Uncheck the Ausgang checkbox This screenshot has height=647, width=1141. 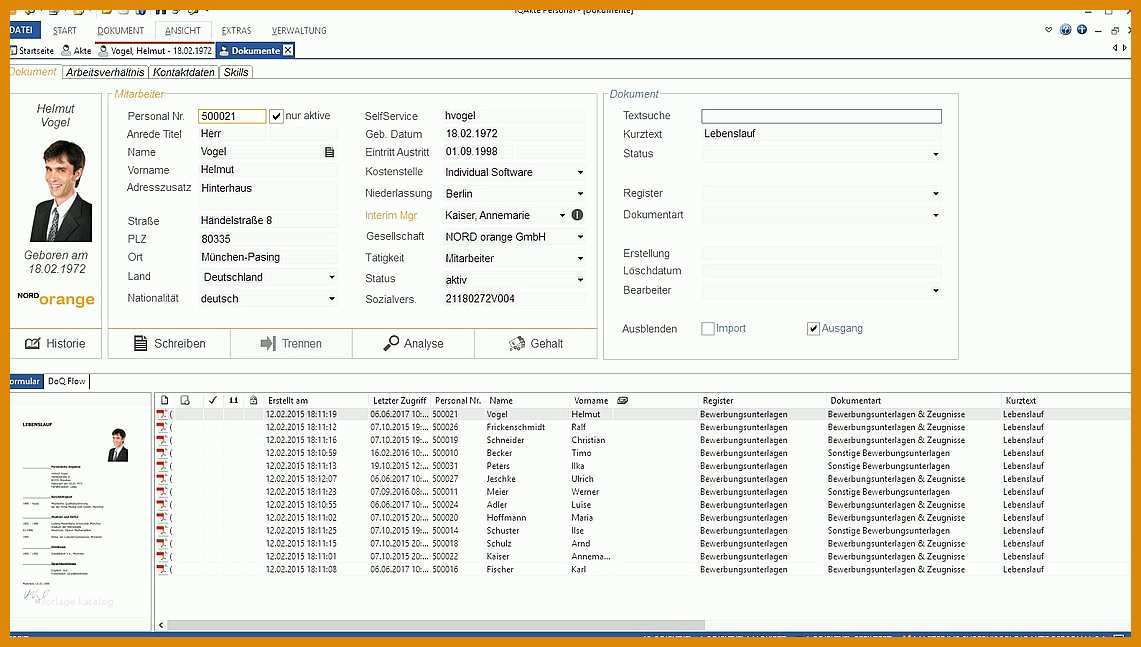coord(814,329)
